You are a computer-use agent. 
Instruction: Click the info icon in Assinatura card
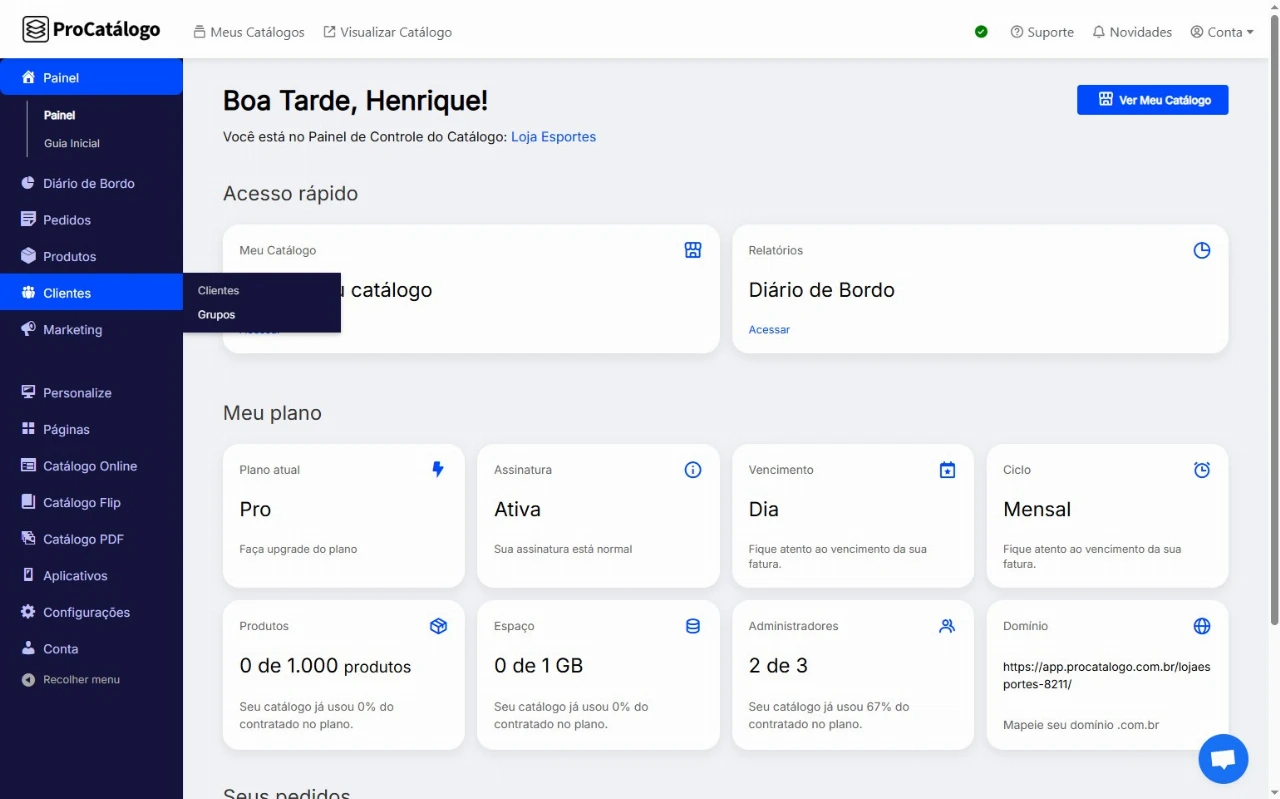point(692,470)
